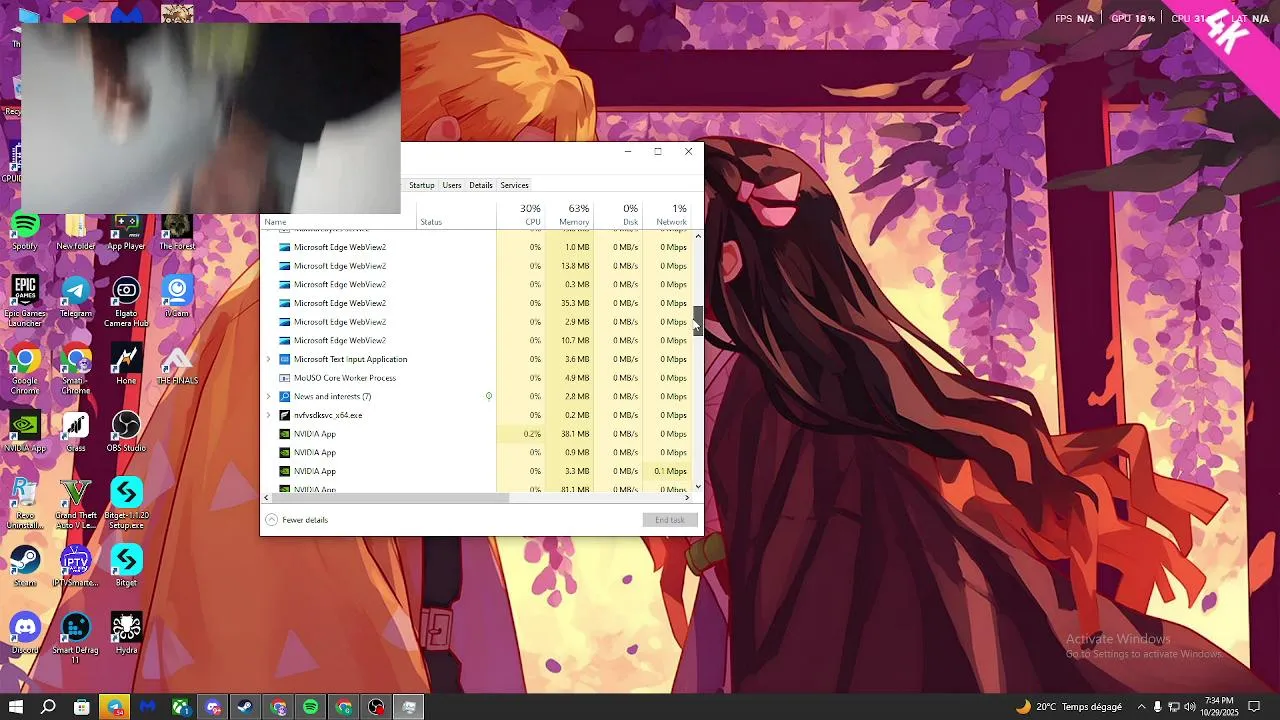Open IPTV Smarters desktop shortcut
This screenshot has height=720, width=1280.
pyautogui.click(x=76, y=566)
